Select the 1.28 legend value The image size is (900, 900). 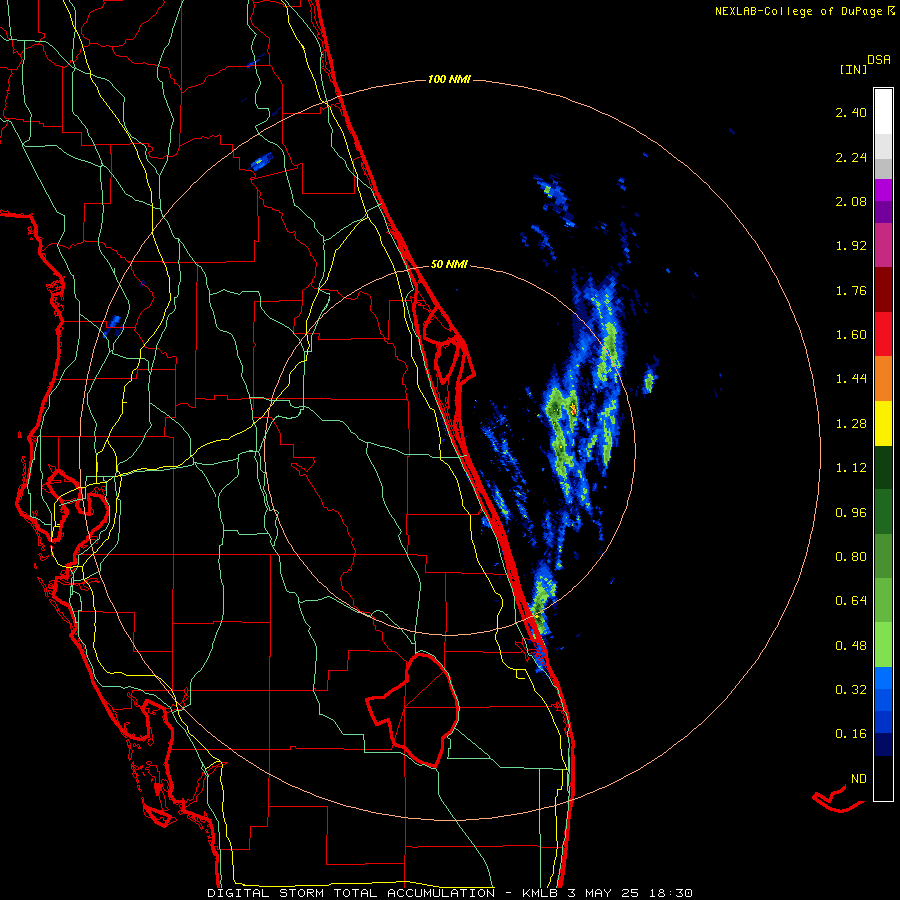coord(851,424)
